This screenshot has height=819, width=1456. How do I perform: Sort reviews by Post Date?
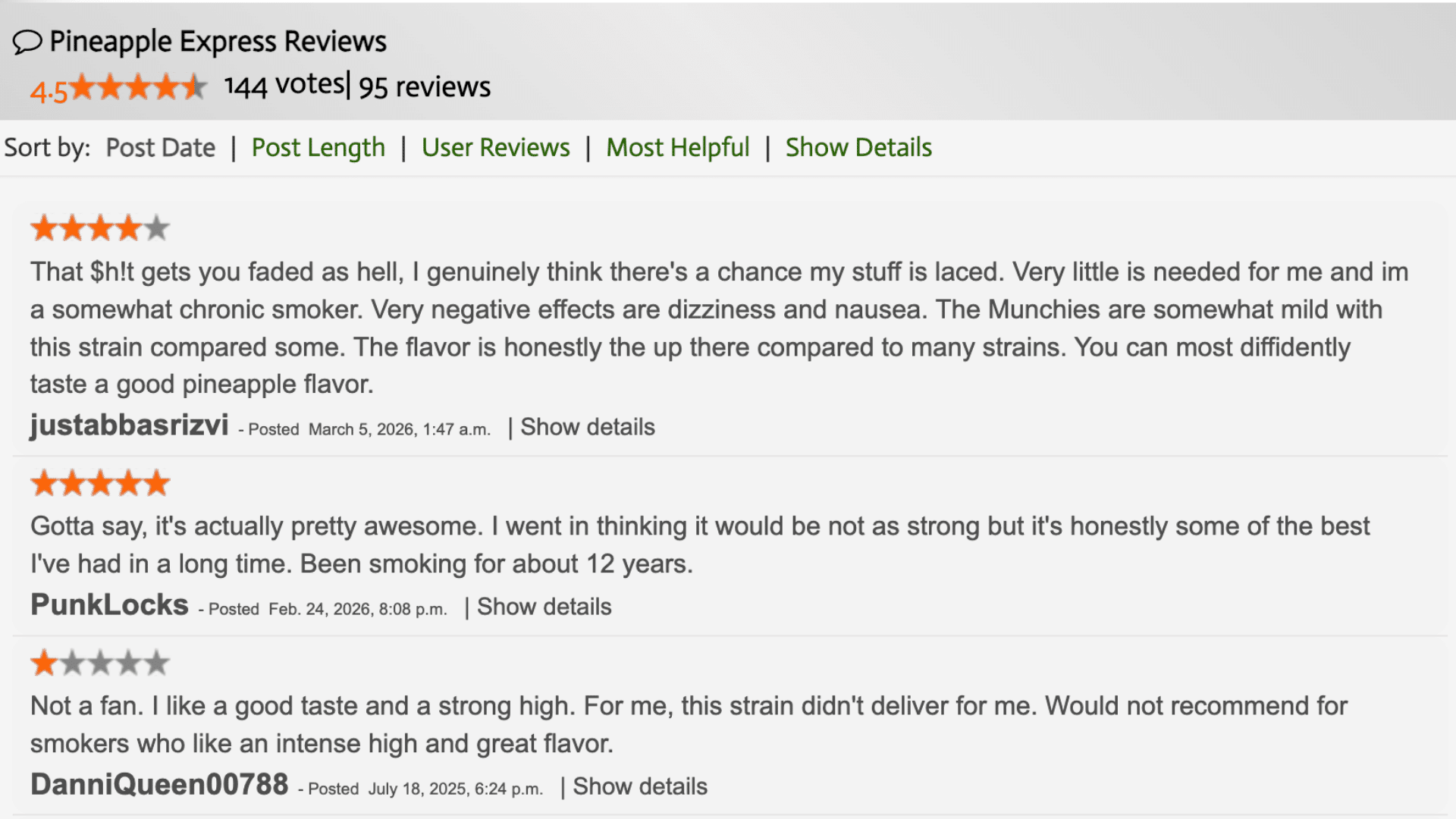point(160,147)
